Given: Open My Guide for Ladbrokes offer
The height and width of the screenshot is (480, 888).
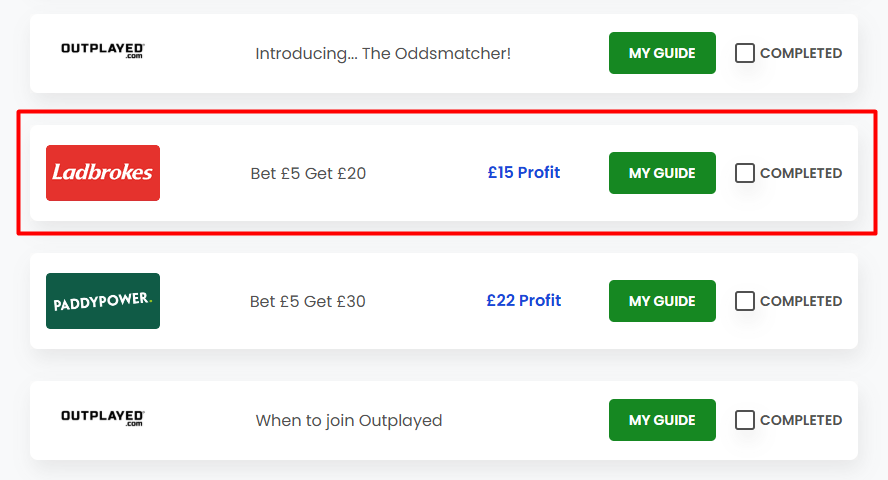Looking at the screenshot, I should tap(662, 173).
